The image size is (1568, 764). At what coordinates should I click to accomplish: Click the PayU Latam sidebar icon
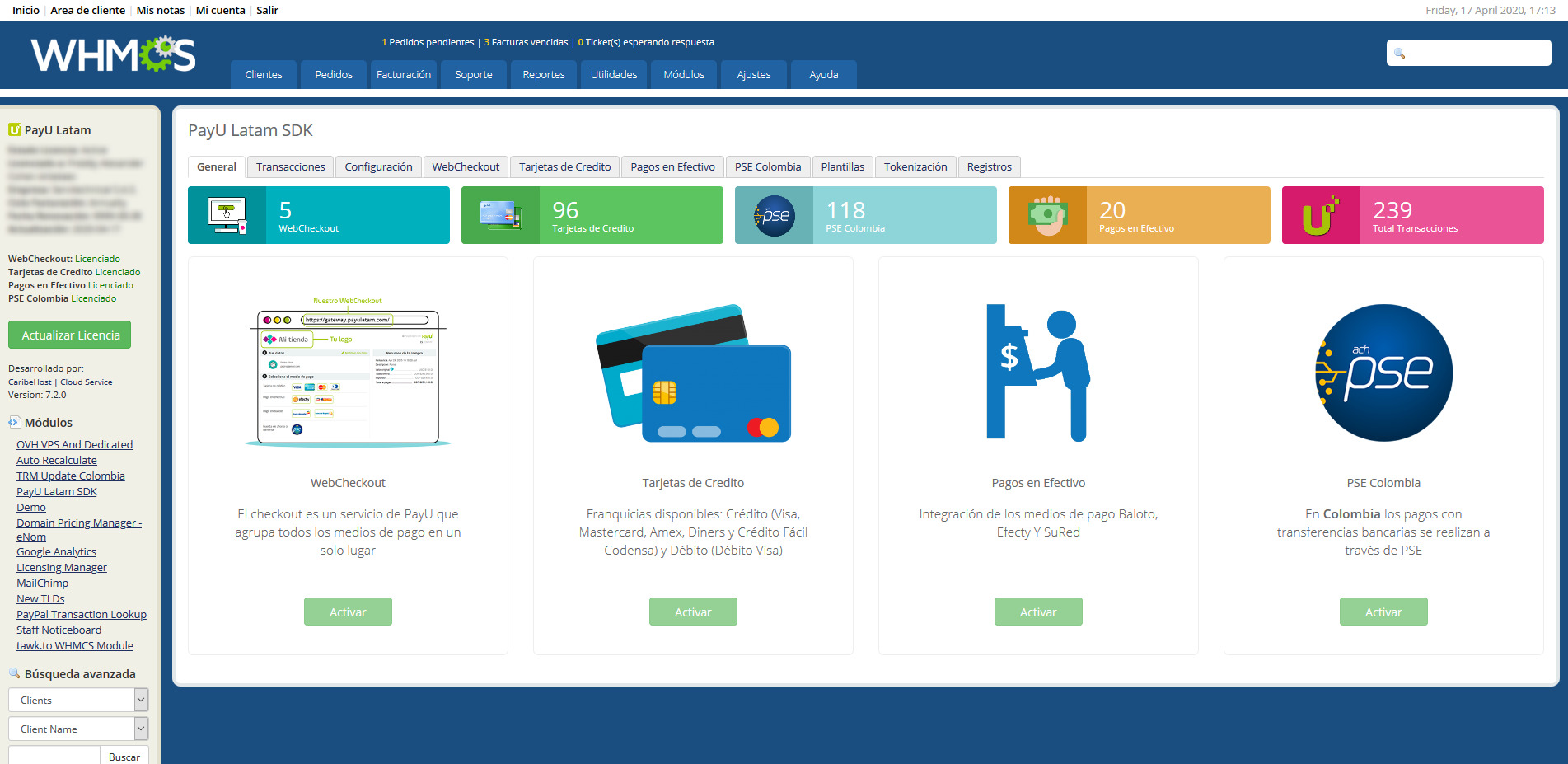pyautogui.click(x=14, y=129)
